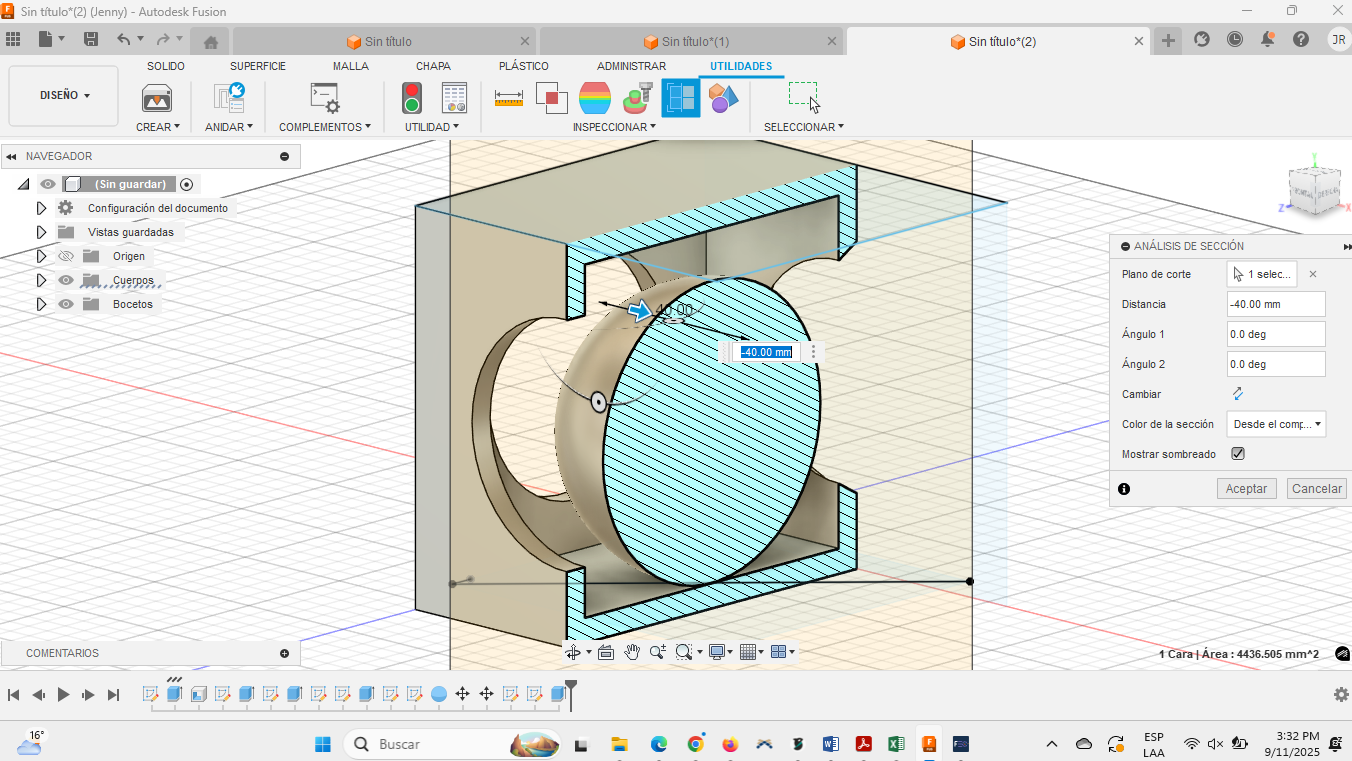This screenshot has width=1352, height=761.
Task: Select the Pan hand tool
Action: tap(632, 652)
